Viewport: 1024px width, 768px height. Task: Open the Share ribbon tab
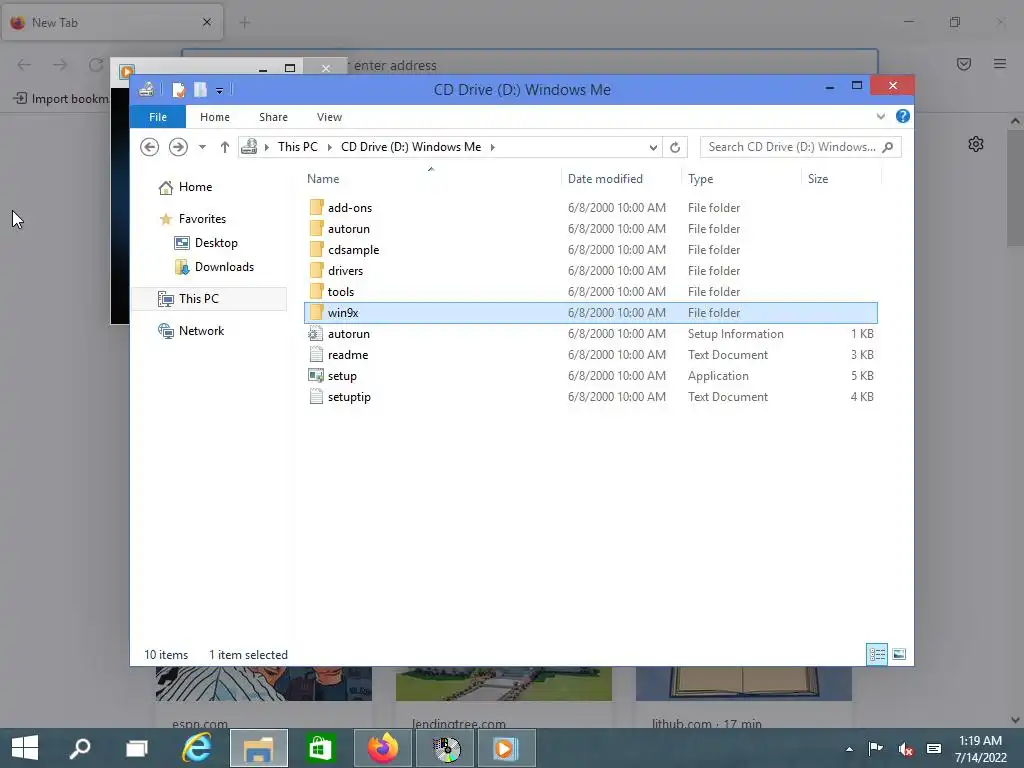pyautogui.click(x=273, y=117)
